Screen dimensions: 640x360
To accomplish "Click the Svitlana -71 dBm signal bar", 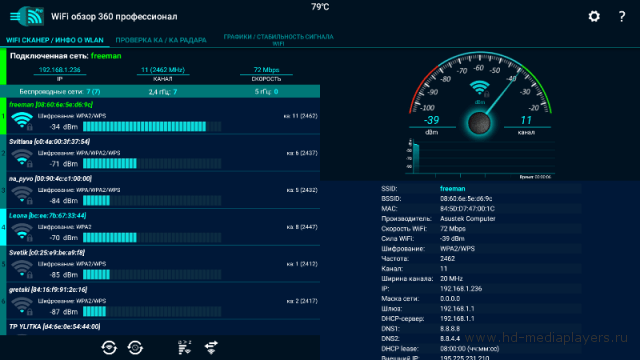I will coord(152,164).
